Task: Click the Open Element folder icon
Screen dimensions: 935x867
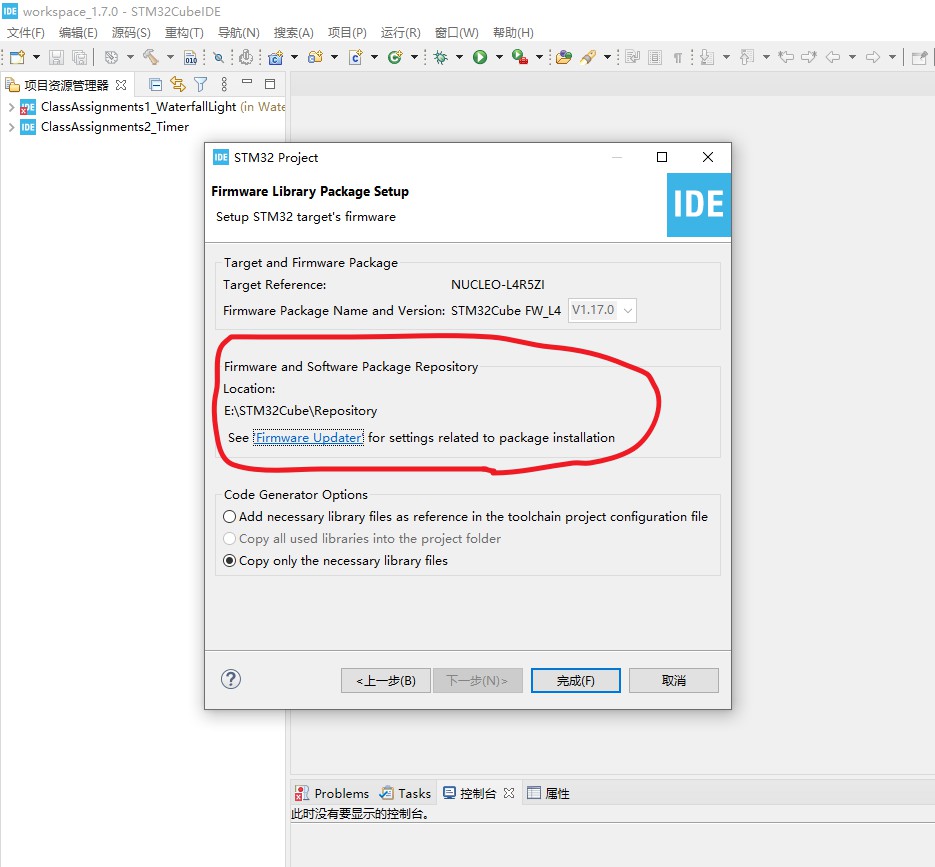Action: tap(564, 57)
